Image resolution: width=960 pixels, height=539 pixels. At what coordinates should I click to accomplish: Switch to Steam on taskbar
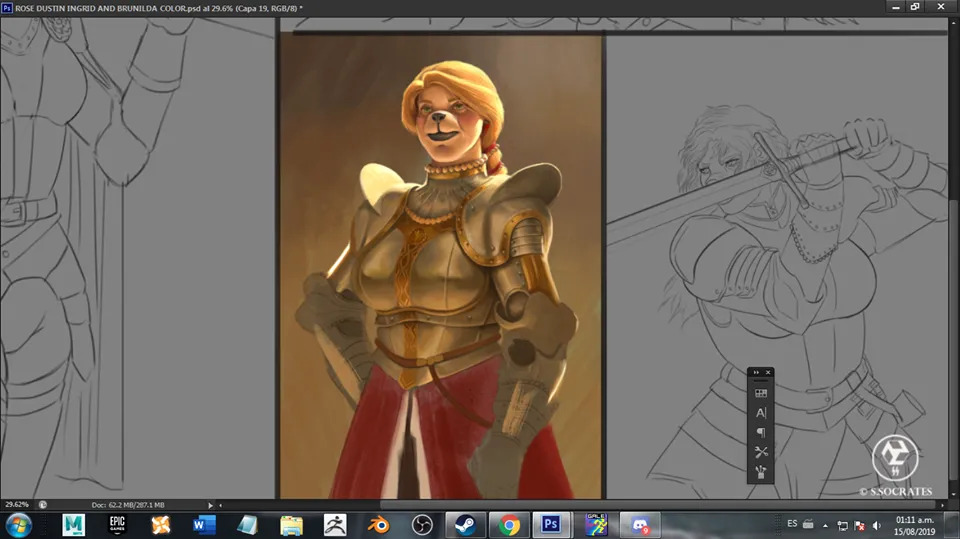[x=465, y=525]
